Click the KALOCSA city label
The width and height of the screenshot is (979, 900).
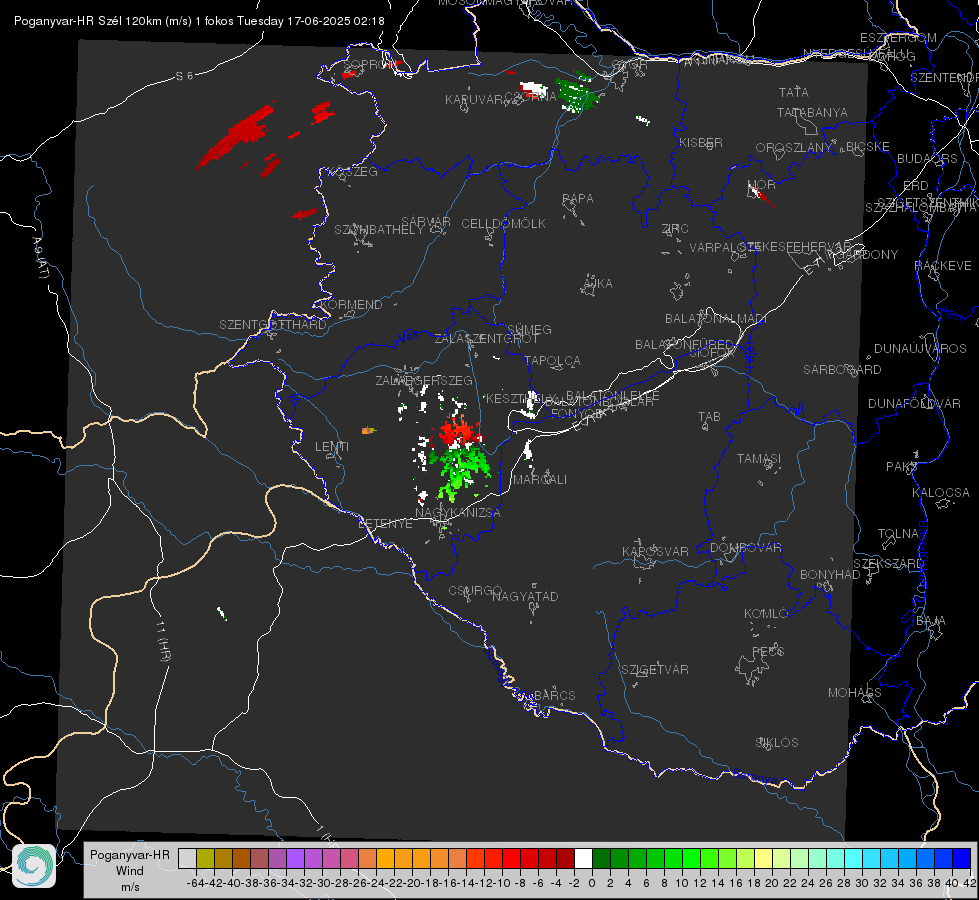[941, 493]
